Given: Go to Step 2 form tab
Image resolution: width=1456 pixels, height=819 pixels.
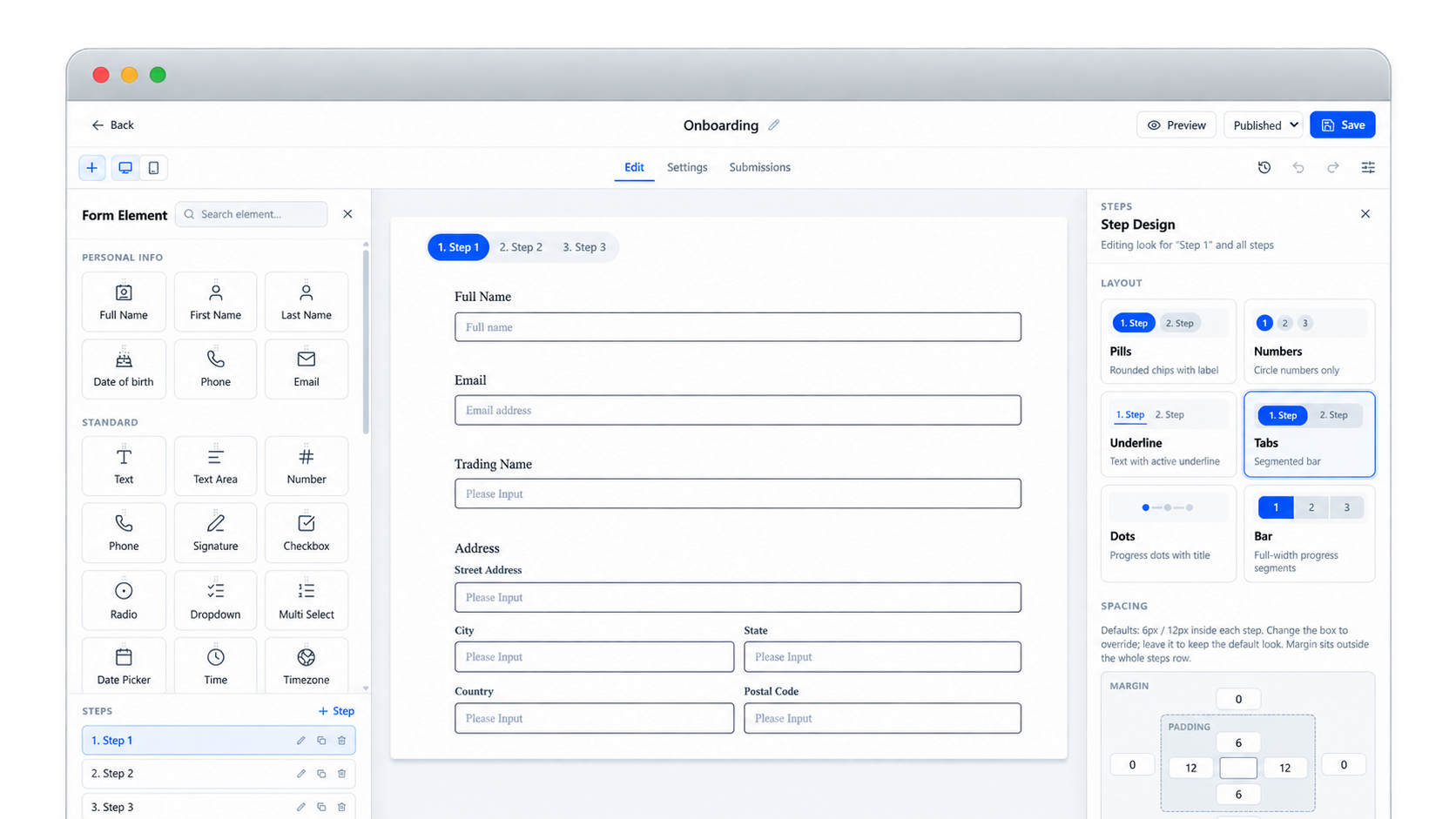Looking at the screenshot, I should point(521,247).
